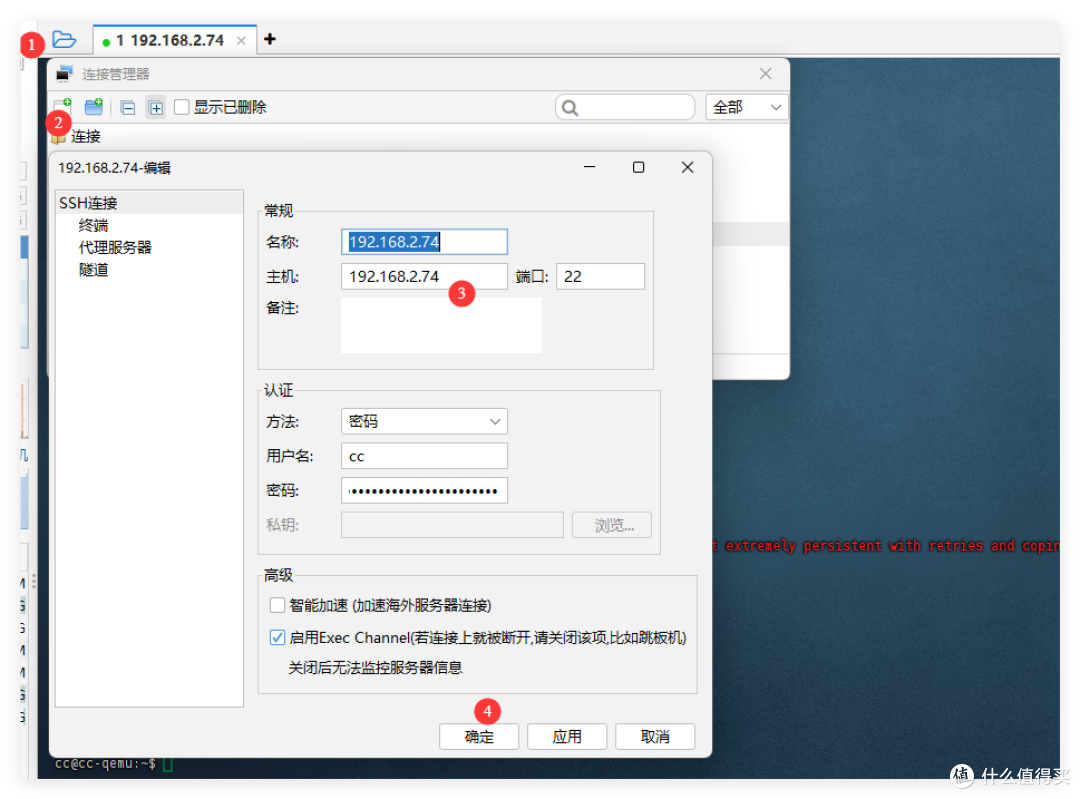
Task: Toggle the 显示已删除 checkbox
Action: click(182, 107)
